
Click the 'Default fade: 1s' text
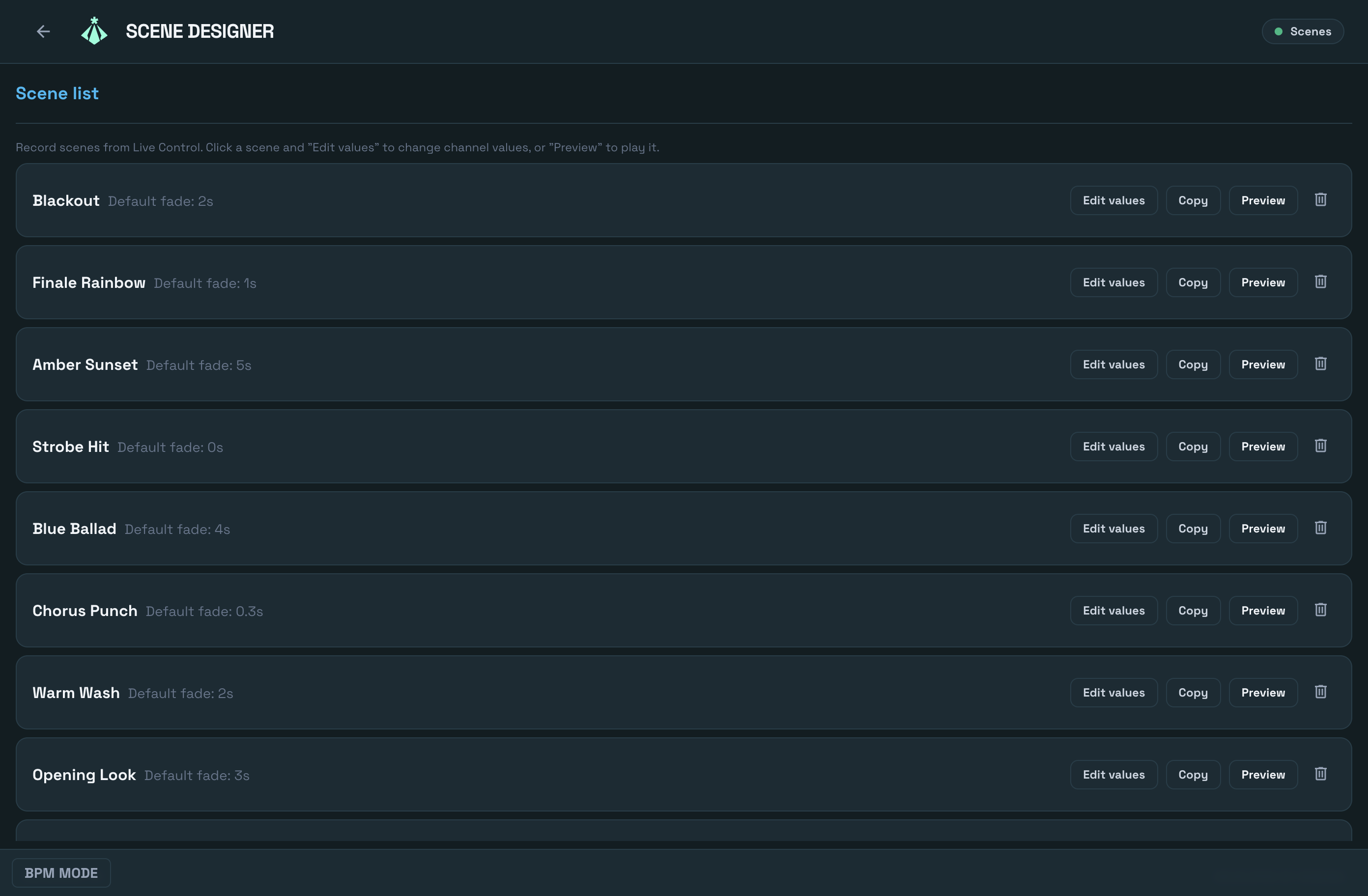click(x=205, y=283)
